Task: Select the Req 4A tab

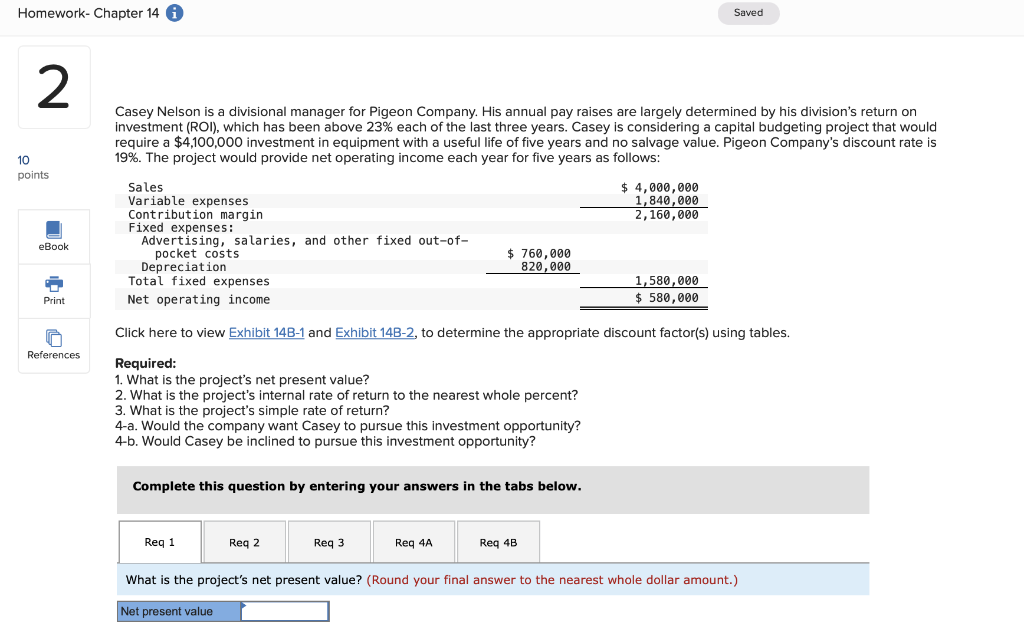Action: pos(413,541)
